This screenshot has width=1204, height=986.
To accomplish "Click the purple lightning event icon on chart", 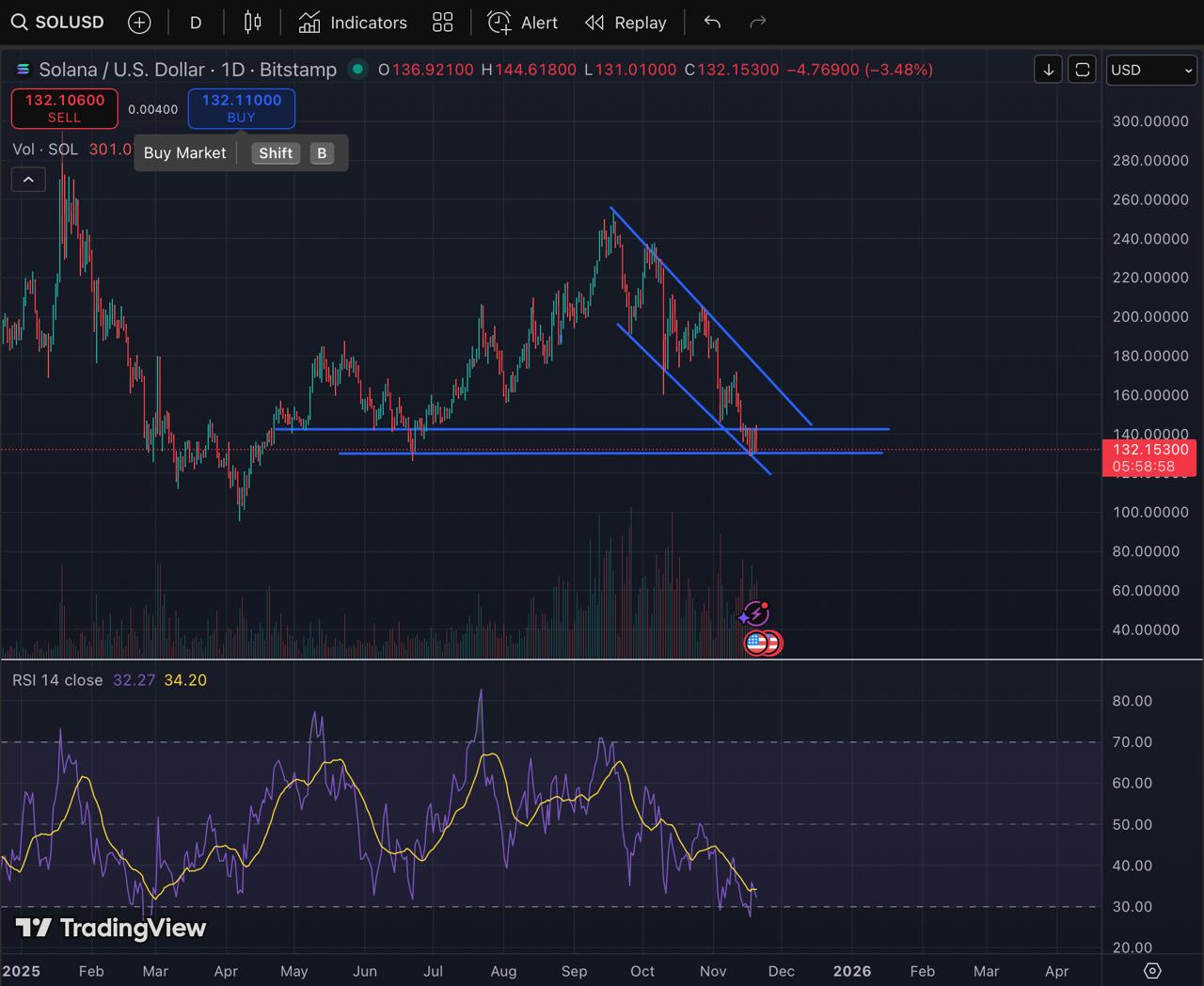I will click(x=754, y=614).
